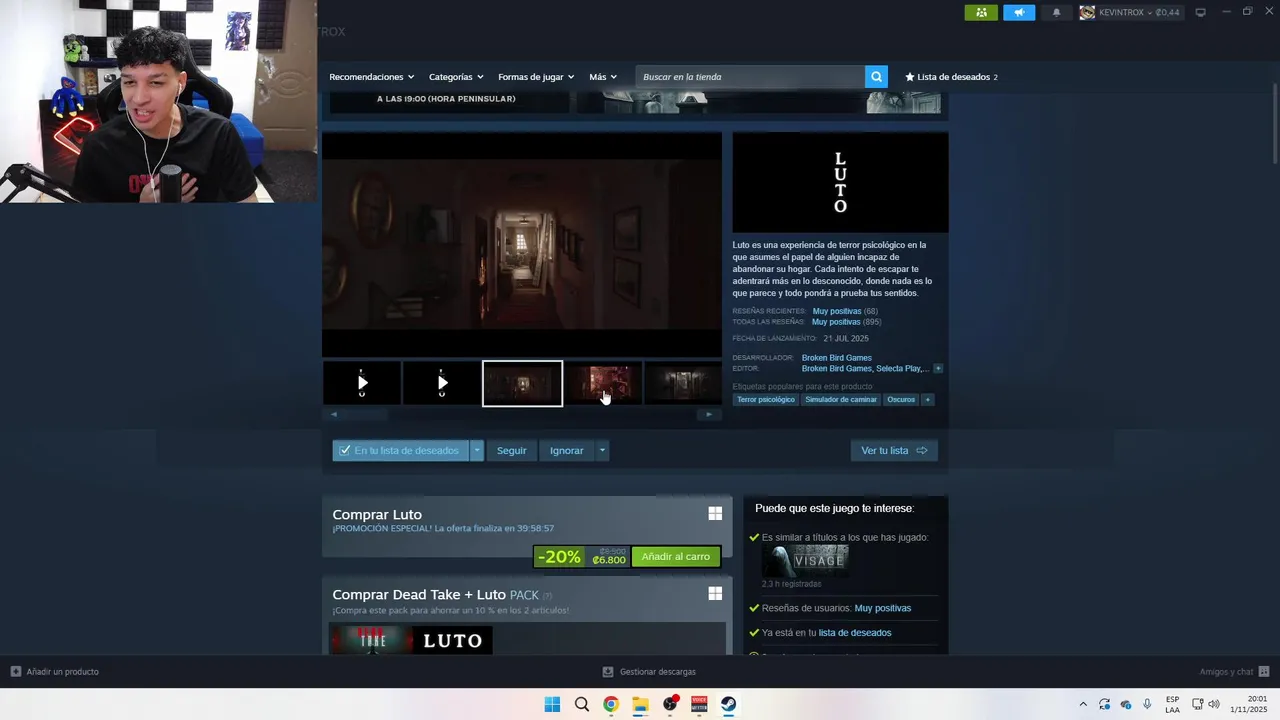1280x720 pixels.
Task: Open Steam announcements megaphone icon
Action: click(1019, 12)
